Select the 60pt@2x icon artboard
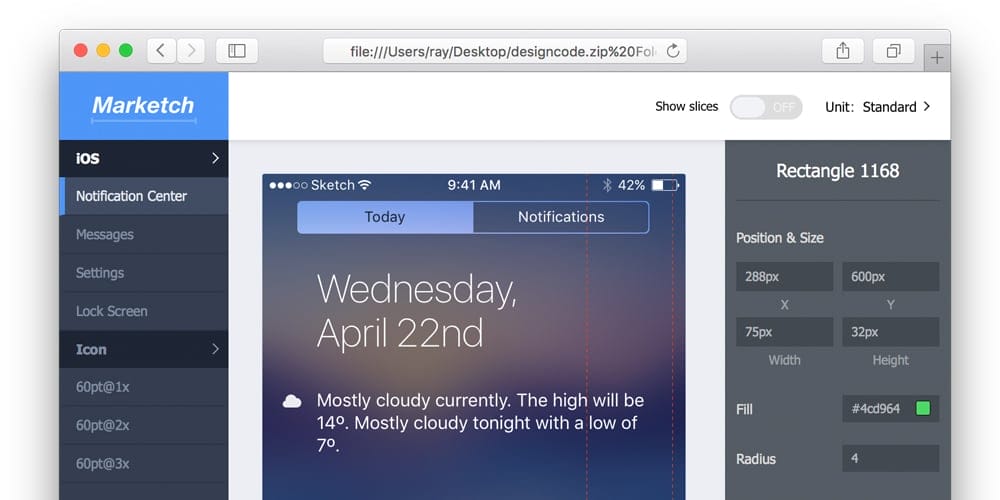 click(103, 426)
